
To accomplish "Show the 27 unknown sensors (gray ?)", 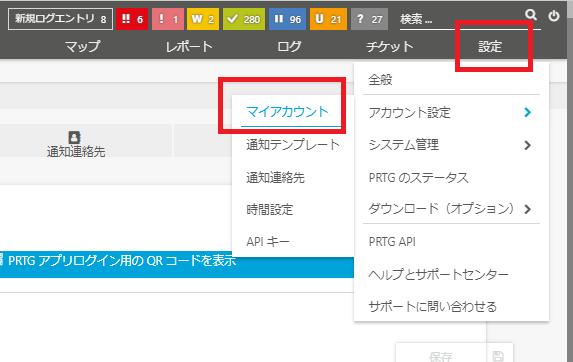I will (369, 19).
